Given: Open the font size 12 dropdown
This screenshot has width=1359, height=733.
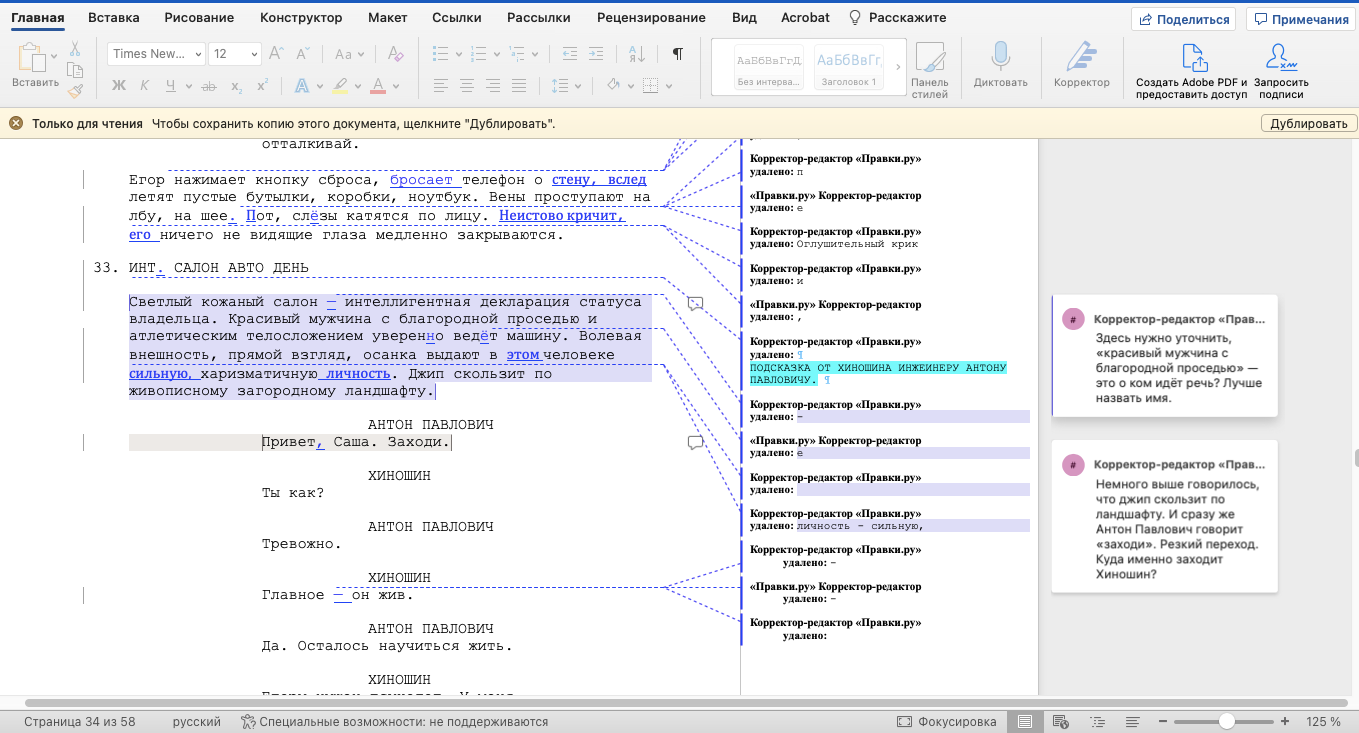Looking at the screenshot, I should 254,54.
